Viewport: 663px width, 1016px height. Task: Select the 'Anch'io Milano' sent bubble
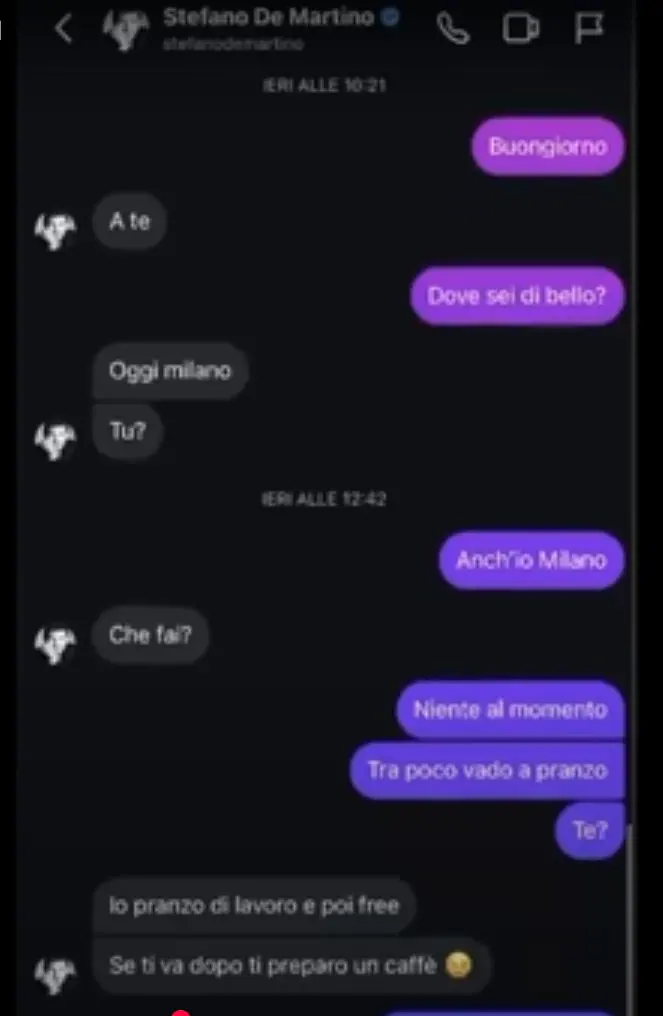click(x=531, y=560)
